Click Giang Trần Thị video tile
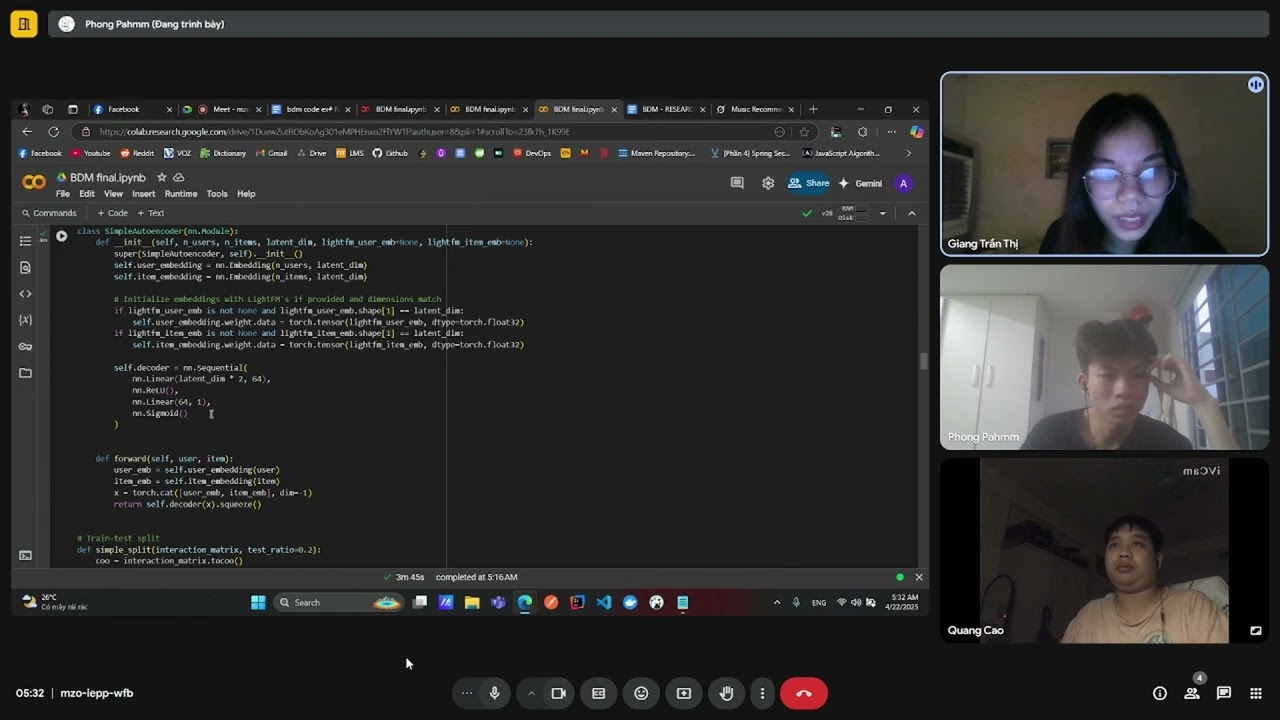Viewport: 1280px width, 720px height. click(x=1104, y=164)
